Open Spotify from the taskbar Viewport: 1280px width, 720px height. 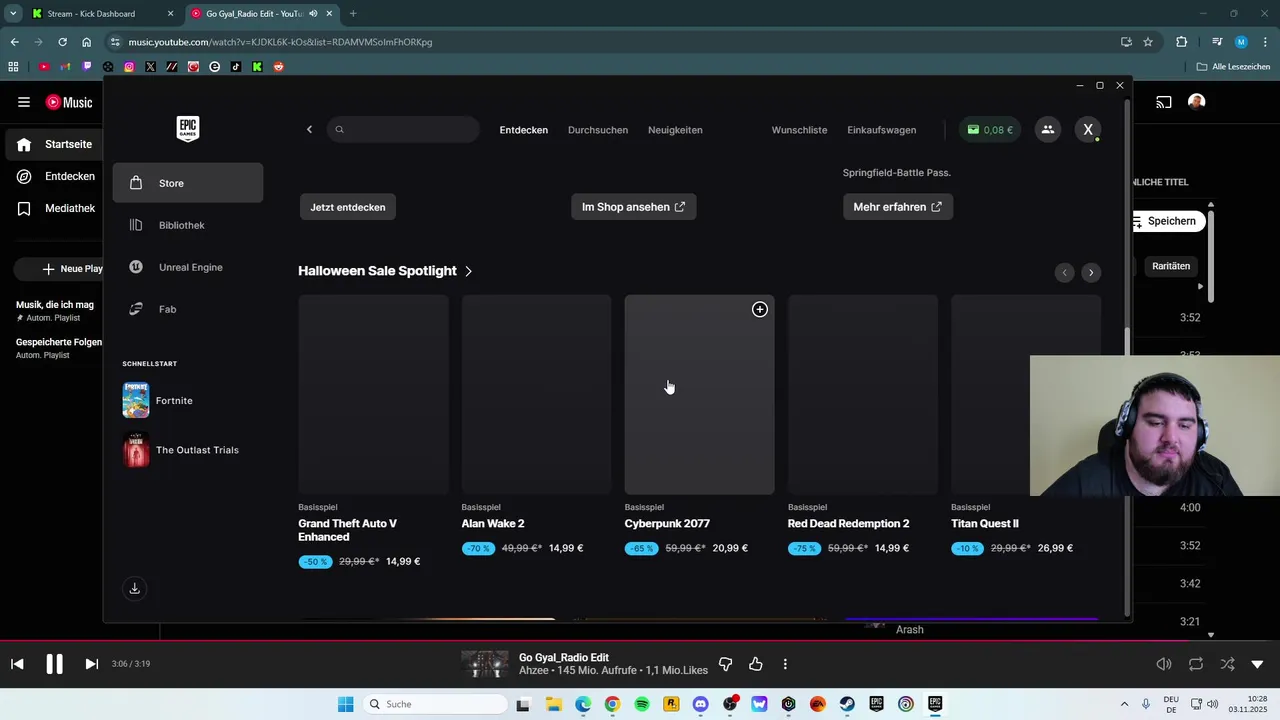coord(642,704)
